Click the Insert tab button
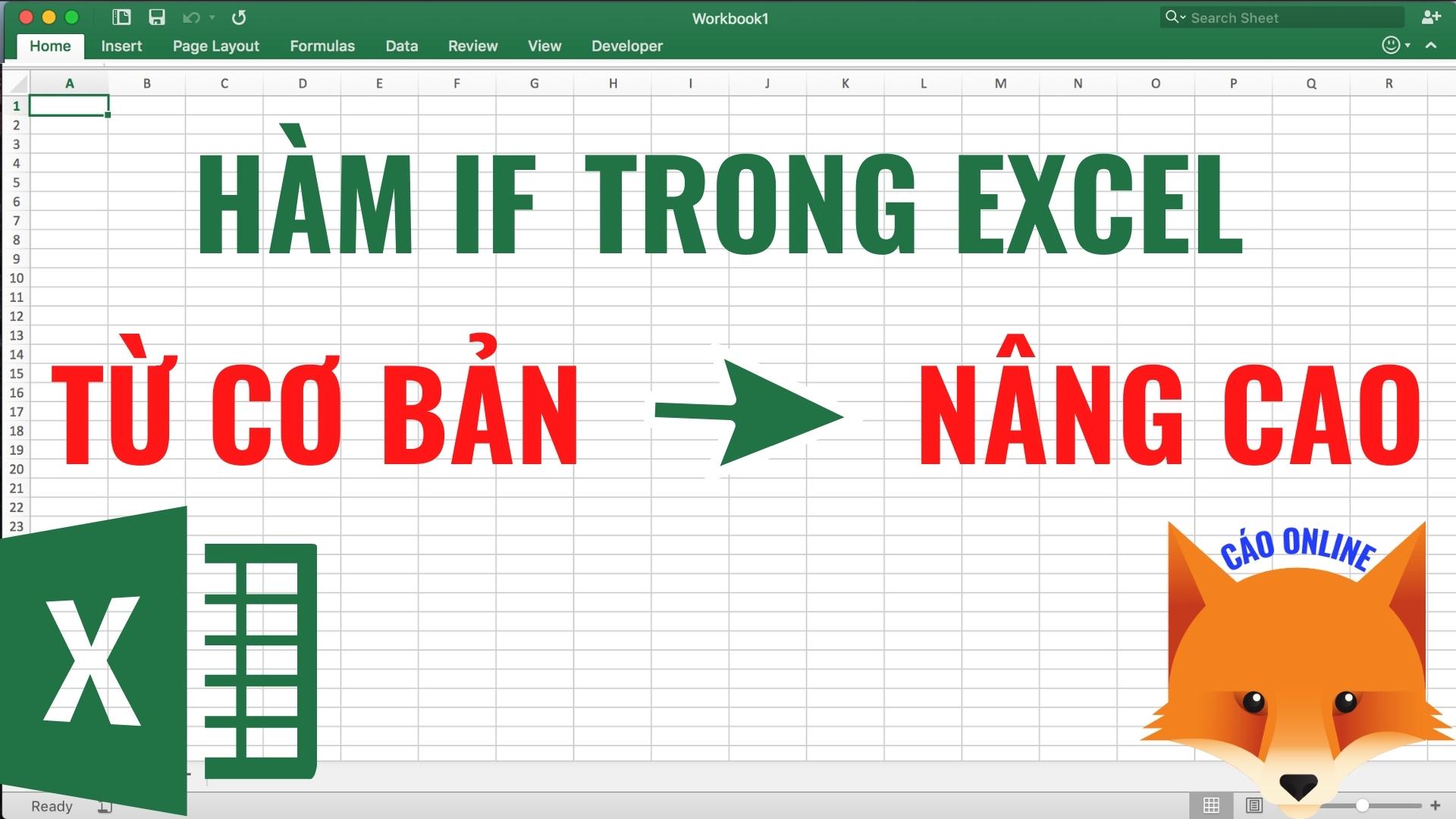 point(118,46)
